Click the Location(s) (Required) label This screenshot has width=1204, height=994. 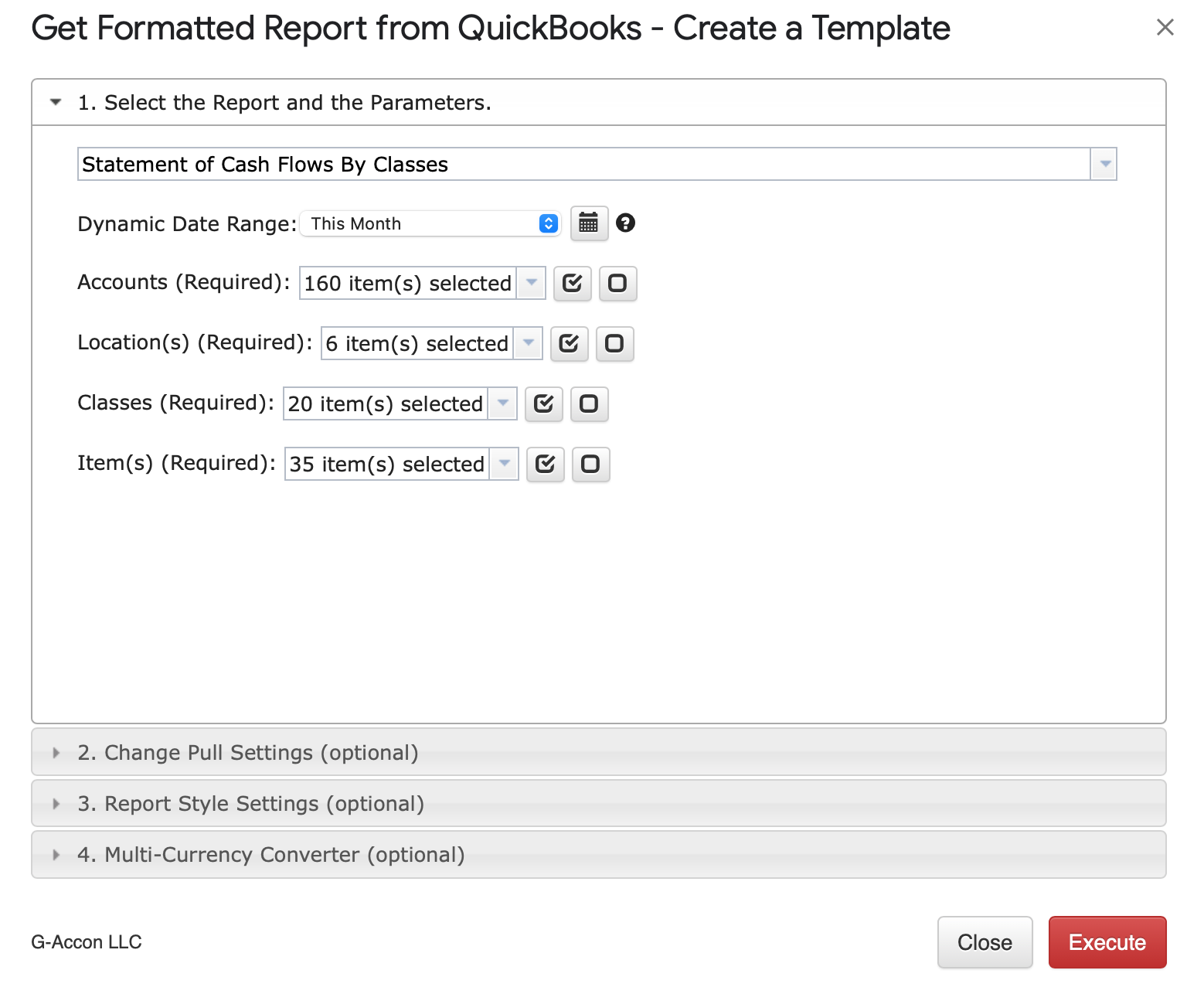pyautogui.click(x=195, y=342)
